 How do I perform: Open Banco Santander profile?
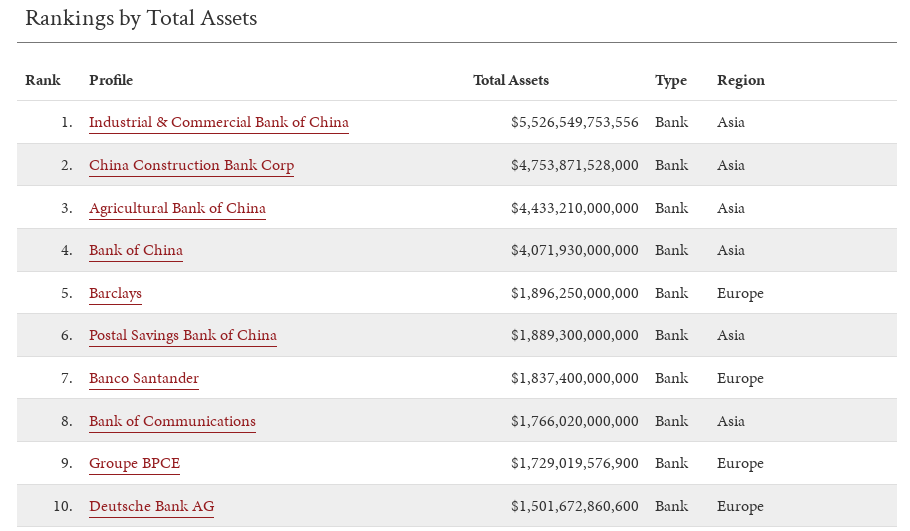(144, 378)
